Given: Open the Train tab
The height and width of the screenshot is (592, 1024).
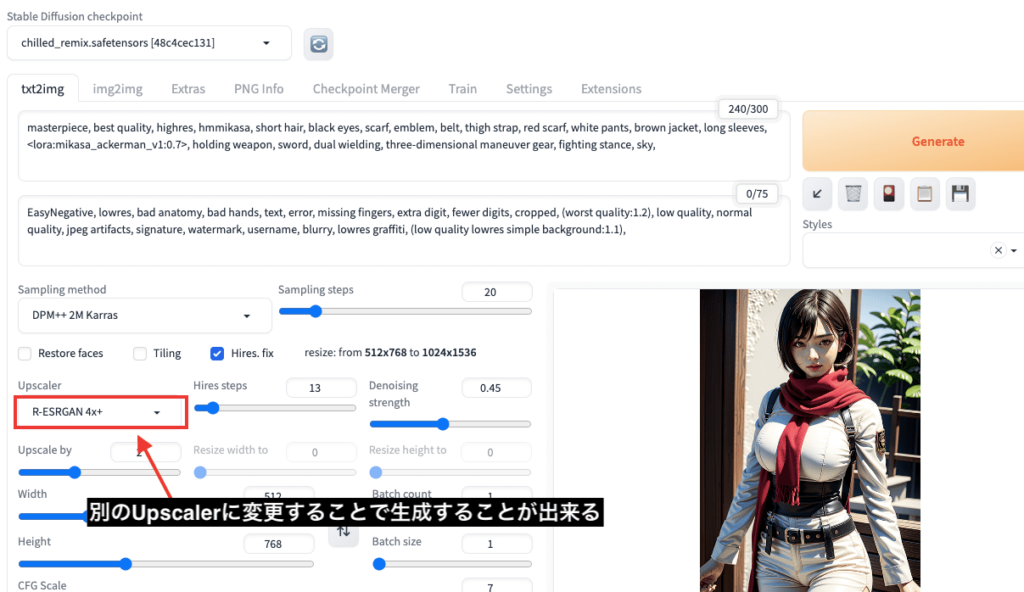Looking at the screenshot, I should coord(462,89).
